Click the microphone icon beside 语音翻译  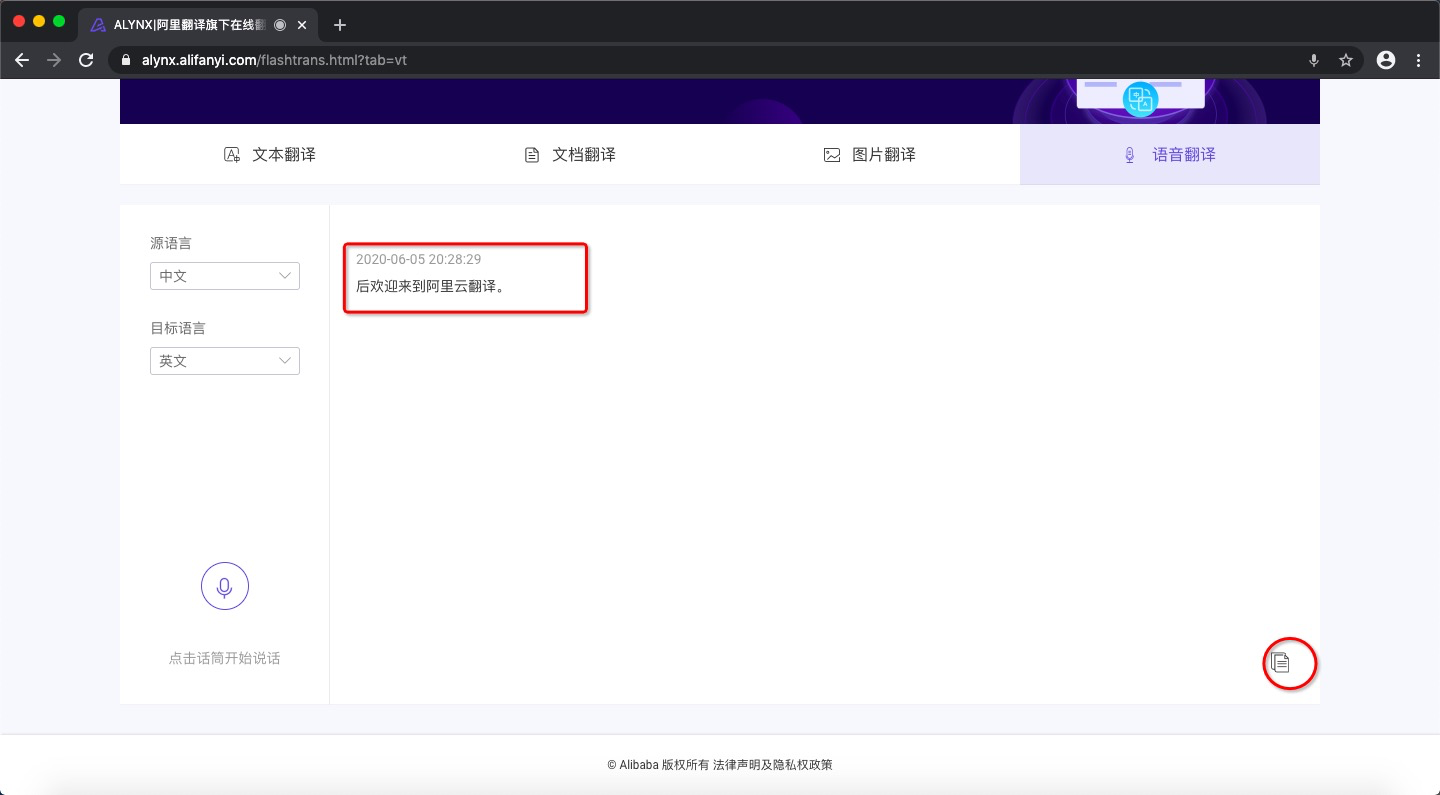(x=1130, y=155)
